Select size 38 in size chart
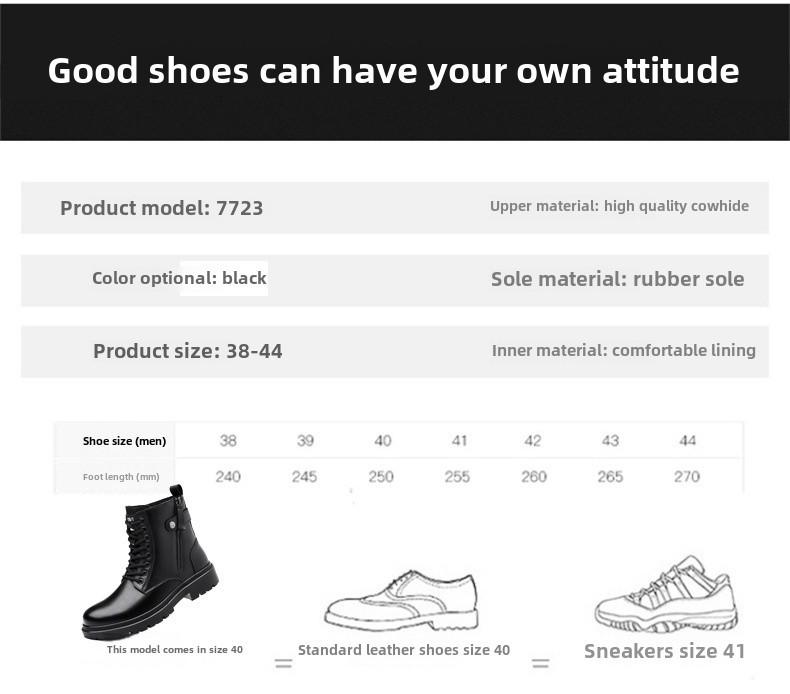Screen dimensions: 790x694 (228, 441)
